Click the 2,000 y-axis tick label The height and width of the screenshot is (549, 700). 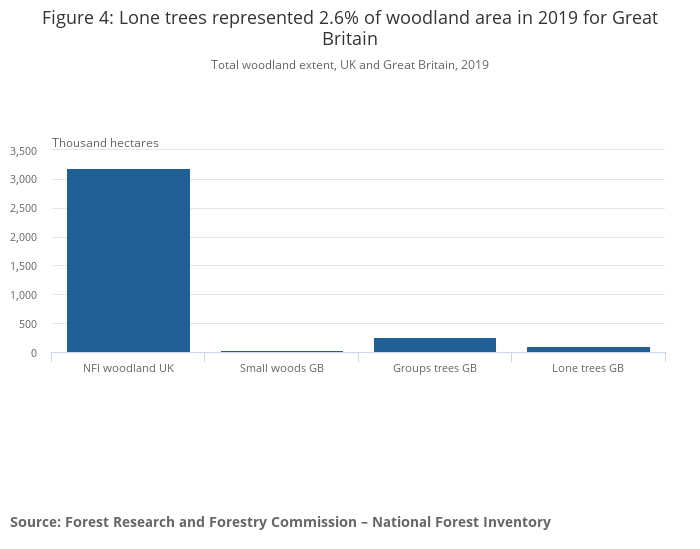[x=23, y=238]
